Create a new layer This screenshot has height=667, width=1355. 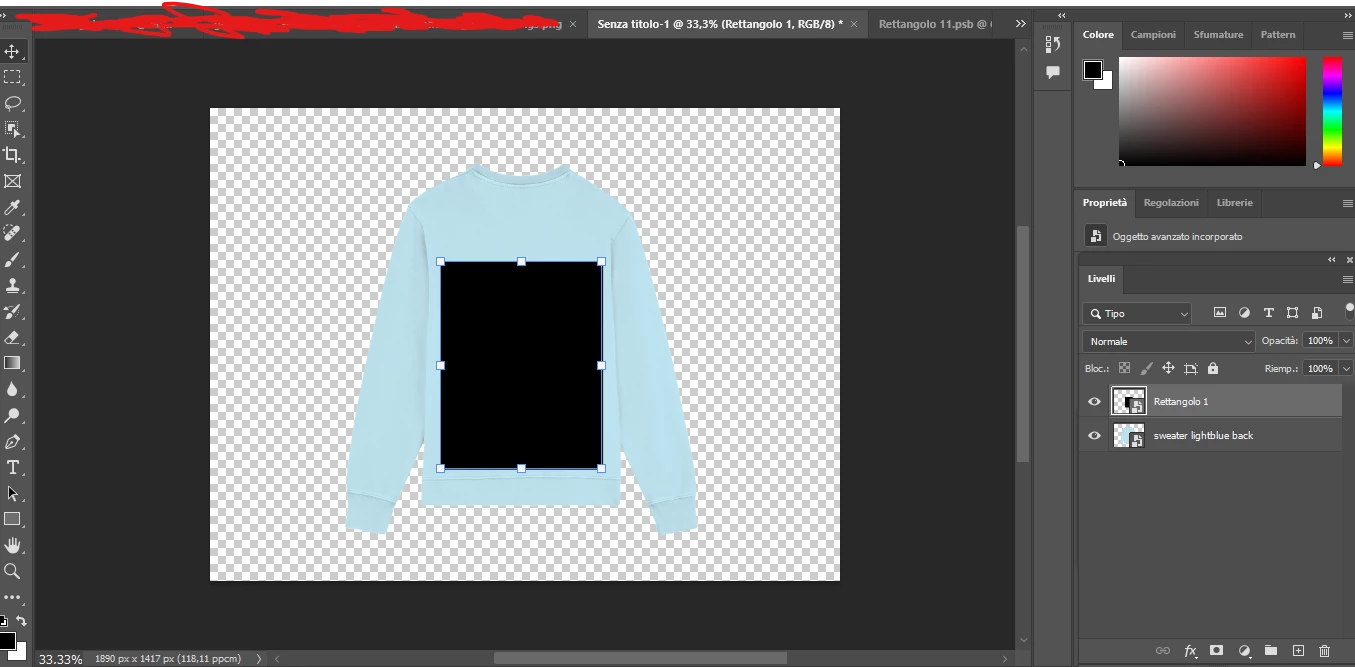pos(1298,651)
